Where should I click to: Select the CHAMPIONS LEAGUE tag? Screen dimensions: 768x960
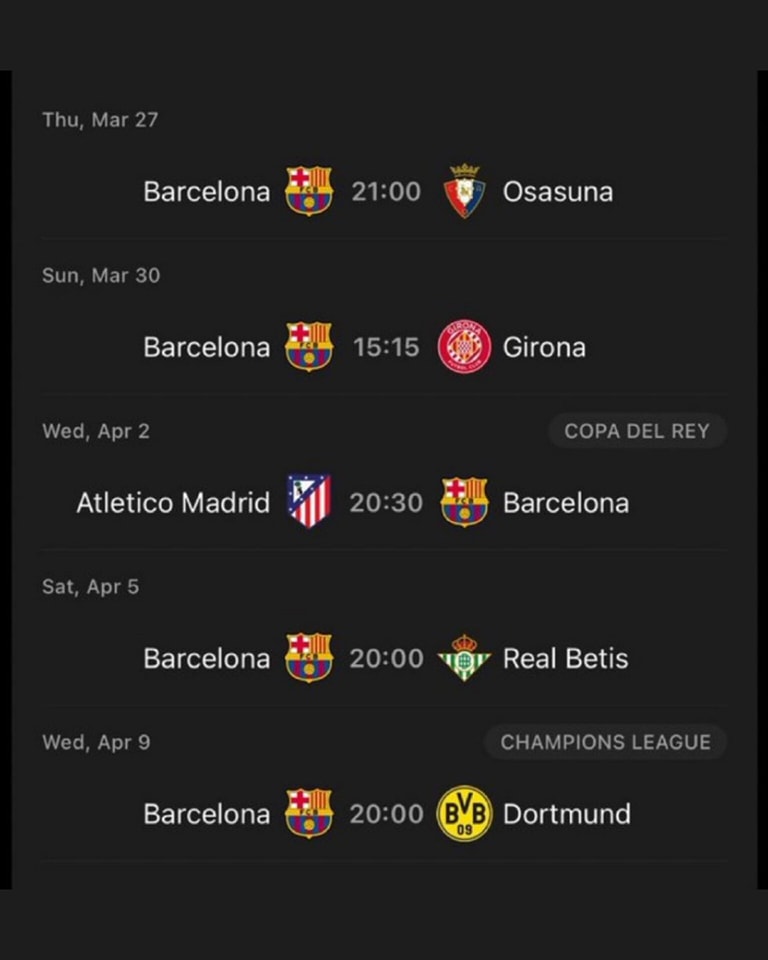click(x=606, y=742)
